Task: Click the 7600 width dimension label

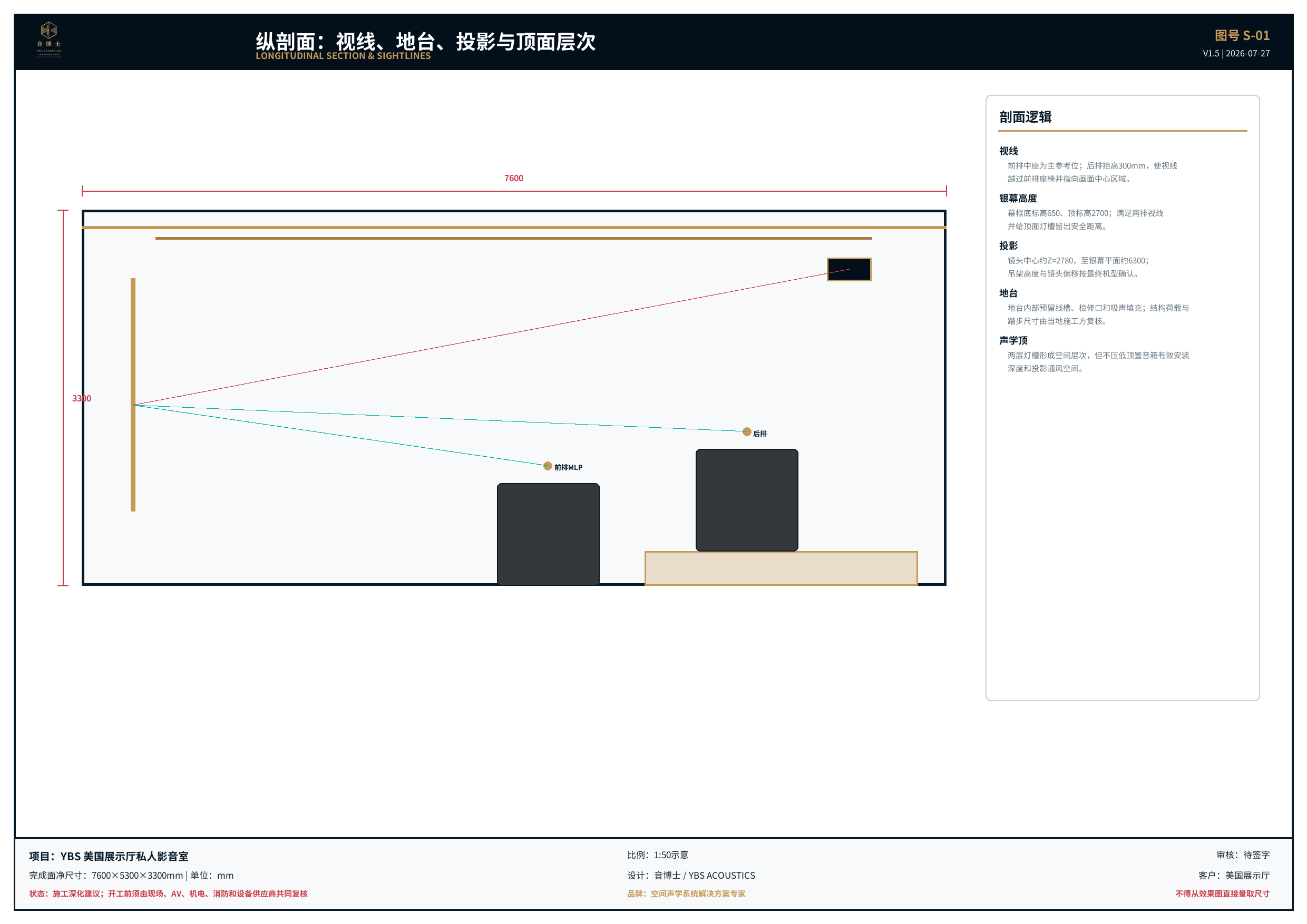Action: pos(513,178)
